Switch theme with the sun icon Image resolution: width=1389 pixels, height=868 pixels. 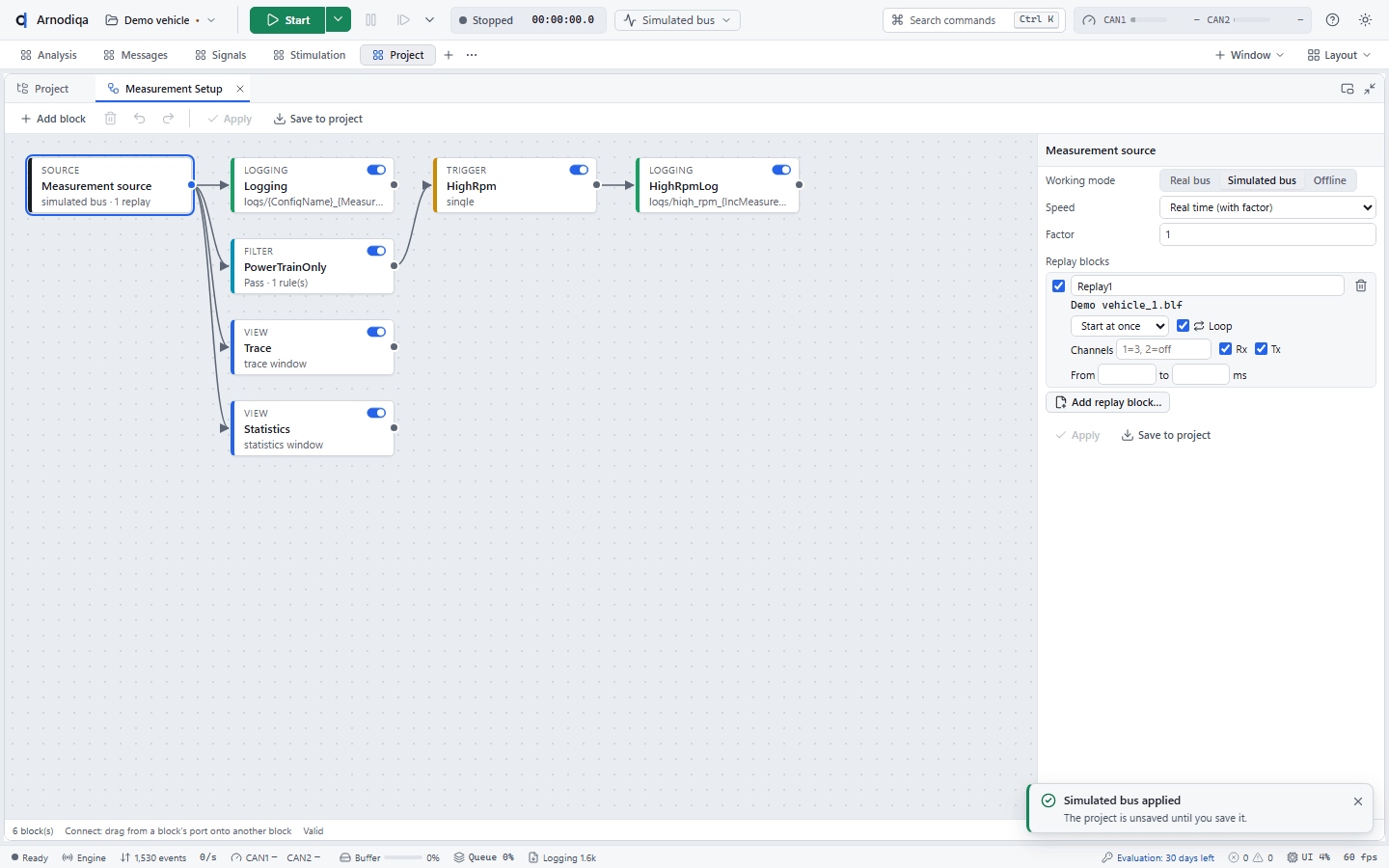point(1365,20)
